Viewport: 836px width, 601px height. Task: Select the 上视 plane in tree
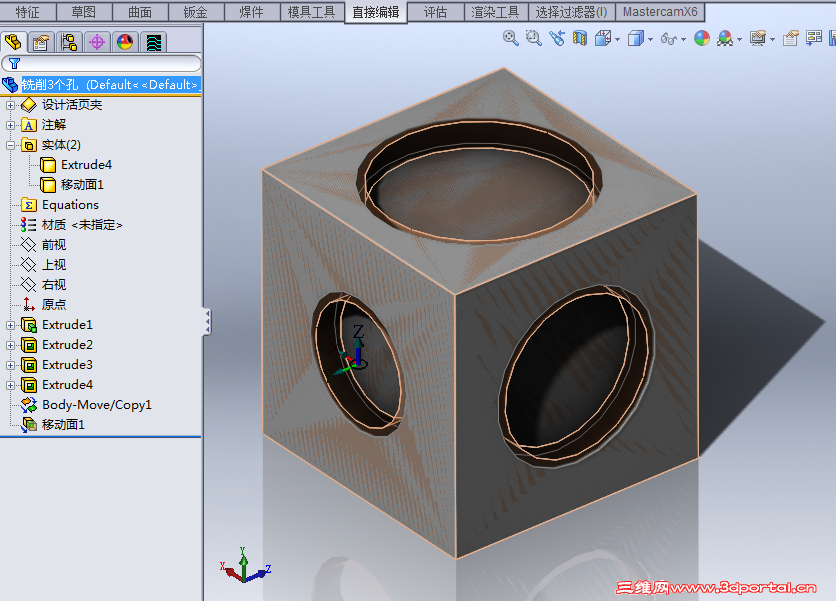click(53, 265)
